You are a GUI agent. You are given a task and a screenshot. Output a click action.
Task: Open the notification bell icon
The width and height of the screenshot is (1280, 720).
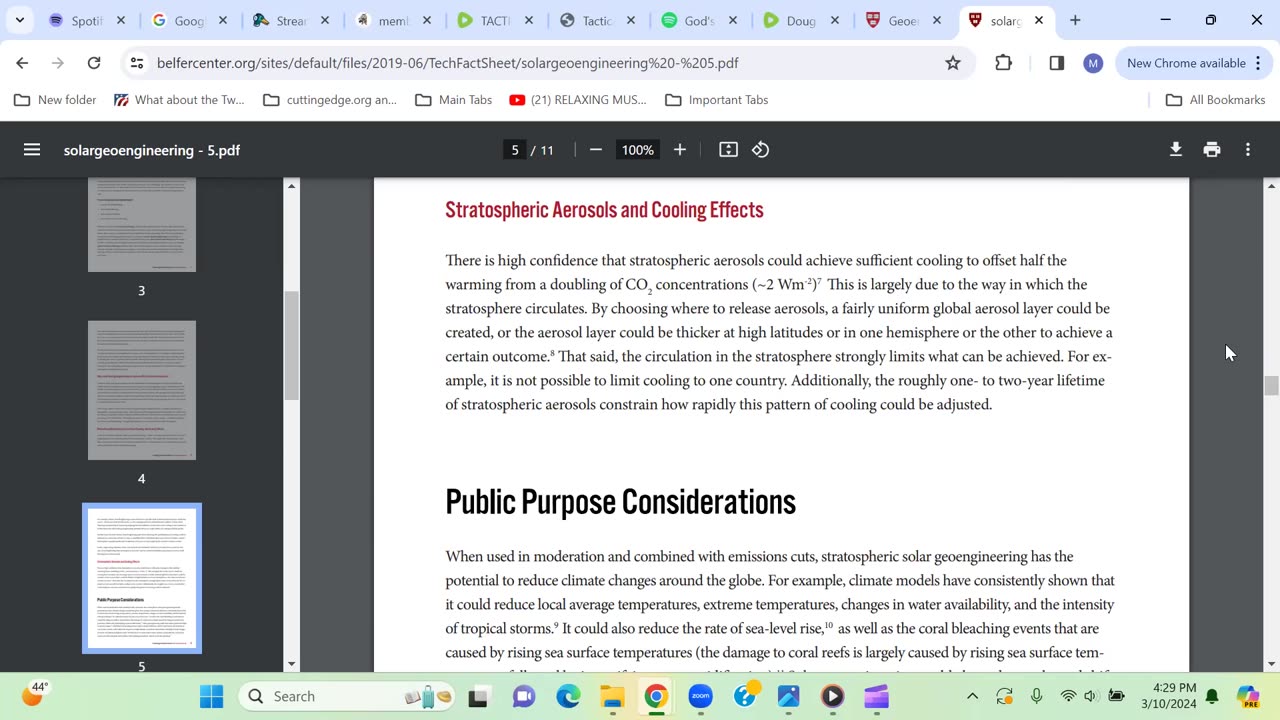[x=1212, y=696]
